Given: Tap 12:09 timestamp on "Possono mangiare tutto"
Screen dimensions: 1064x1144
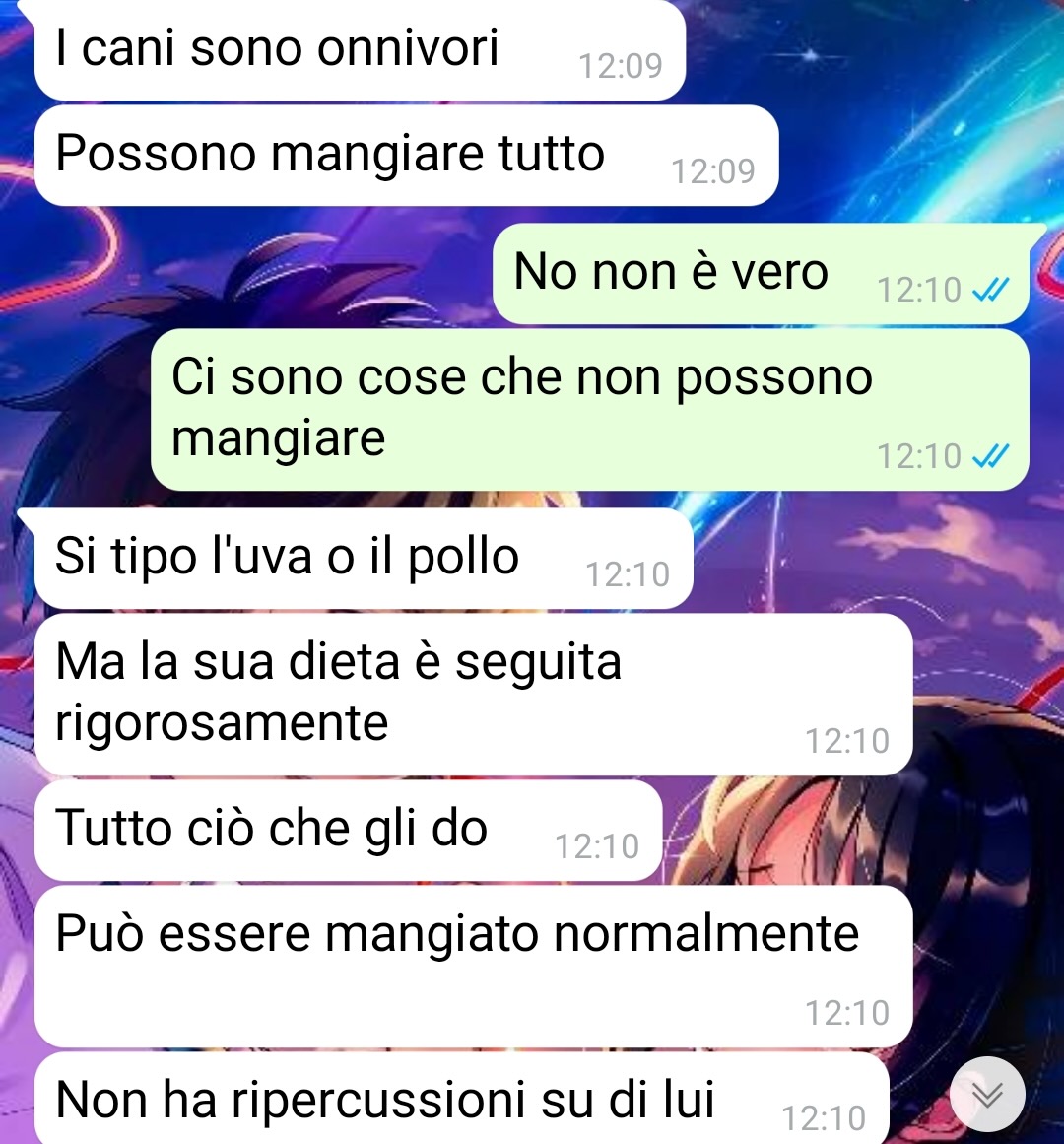Looking at the screenshot, I should pos(713,171).
